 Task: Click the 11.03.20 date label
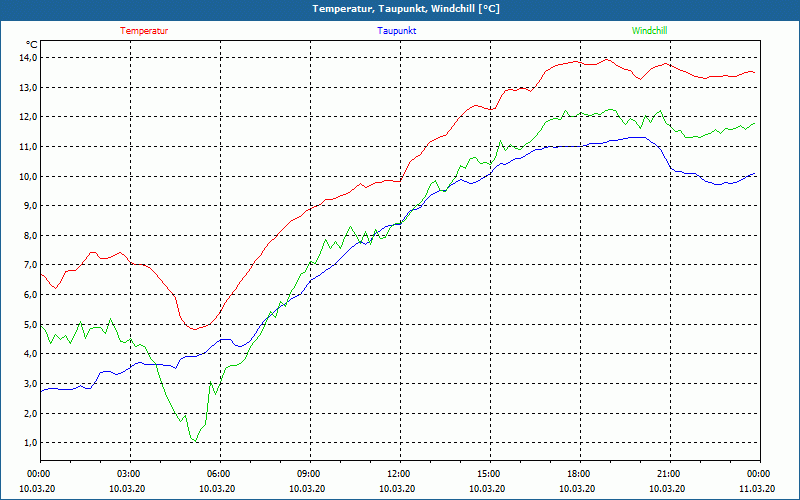click(757, 488)
